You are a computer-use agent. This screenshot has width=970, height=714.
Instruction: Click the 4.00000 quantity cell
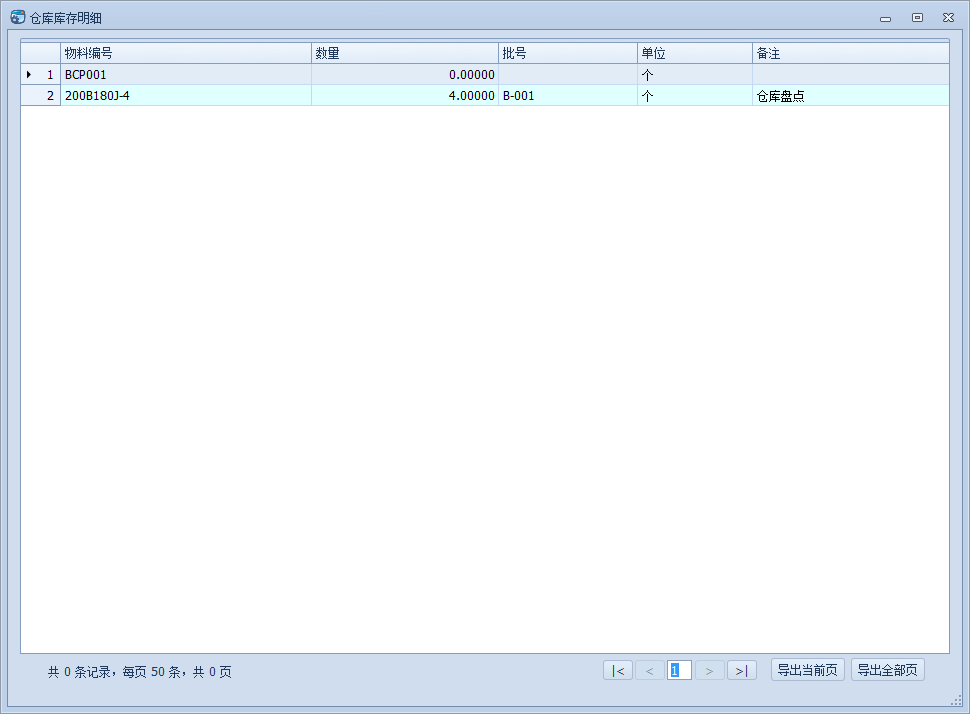pos(405,96)
